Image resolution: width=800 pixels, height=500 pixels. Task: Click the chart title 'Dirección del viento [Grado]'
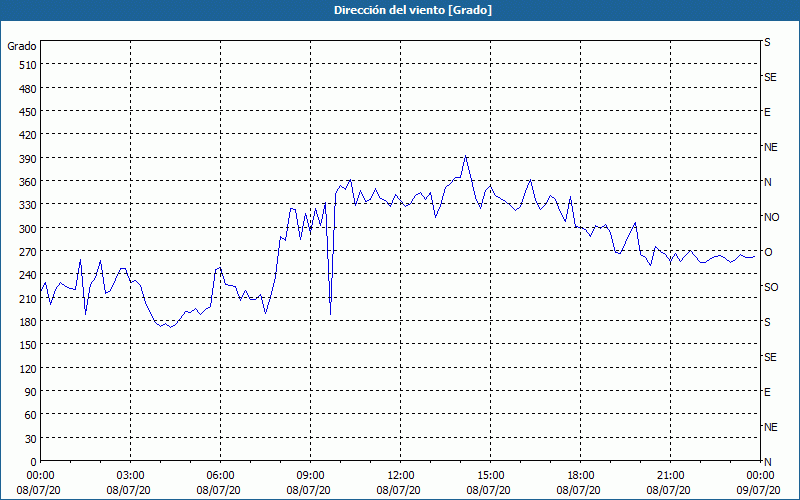(x=413, y=10)
